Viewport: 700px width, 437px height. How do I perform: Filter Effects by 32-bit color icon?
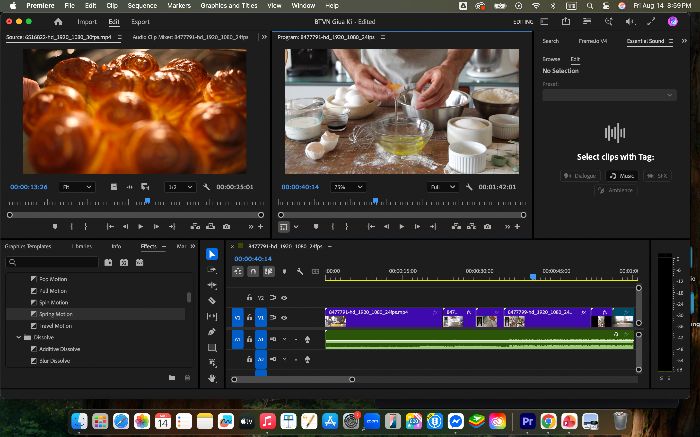tap(124, 262)
